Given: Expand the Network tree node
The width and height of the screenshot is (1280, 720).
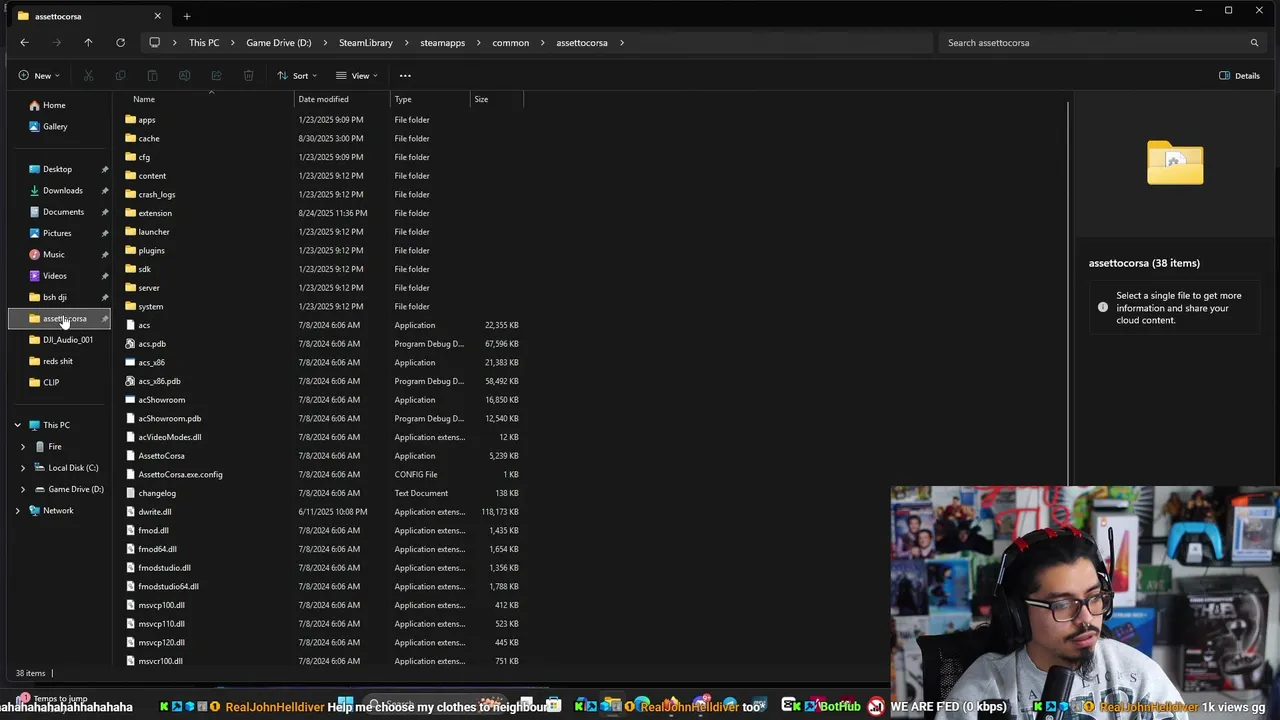Looking at the screenshot, I should pos(17,510).
